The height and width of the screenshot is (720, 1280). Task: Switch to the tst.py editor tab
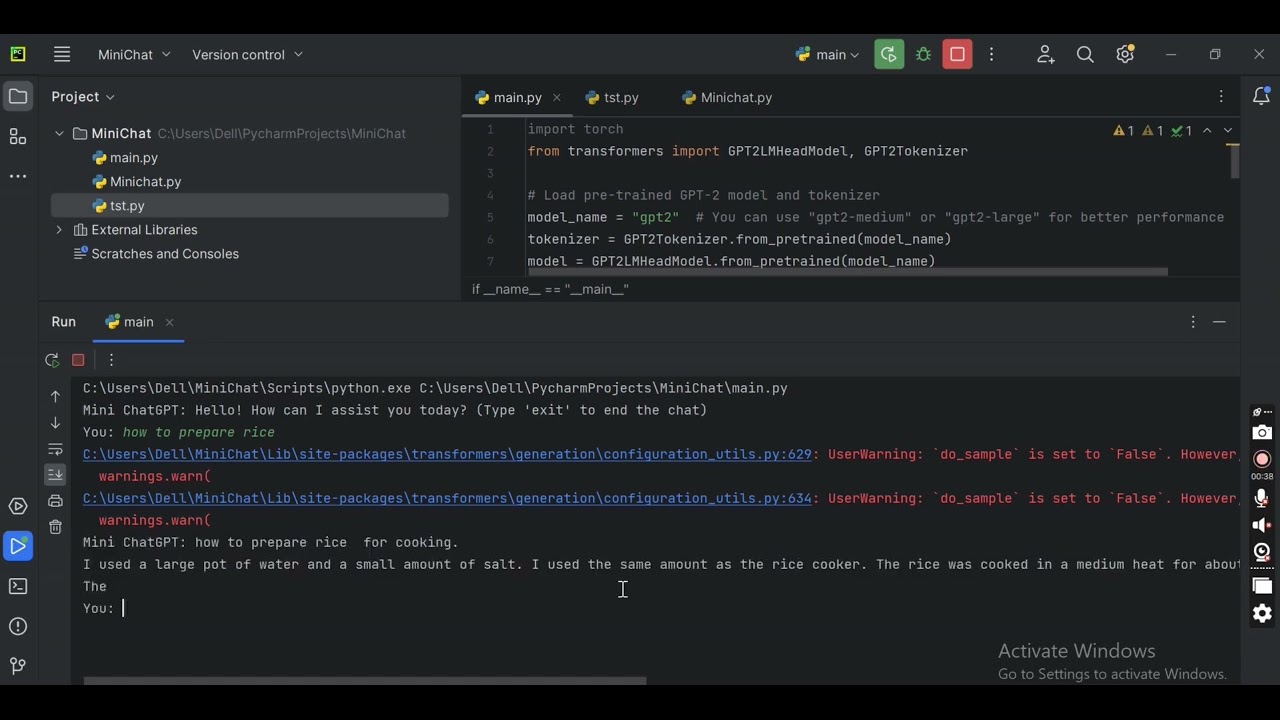pyautogui.click(x=612, y=98)
